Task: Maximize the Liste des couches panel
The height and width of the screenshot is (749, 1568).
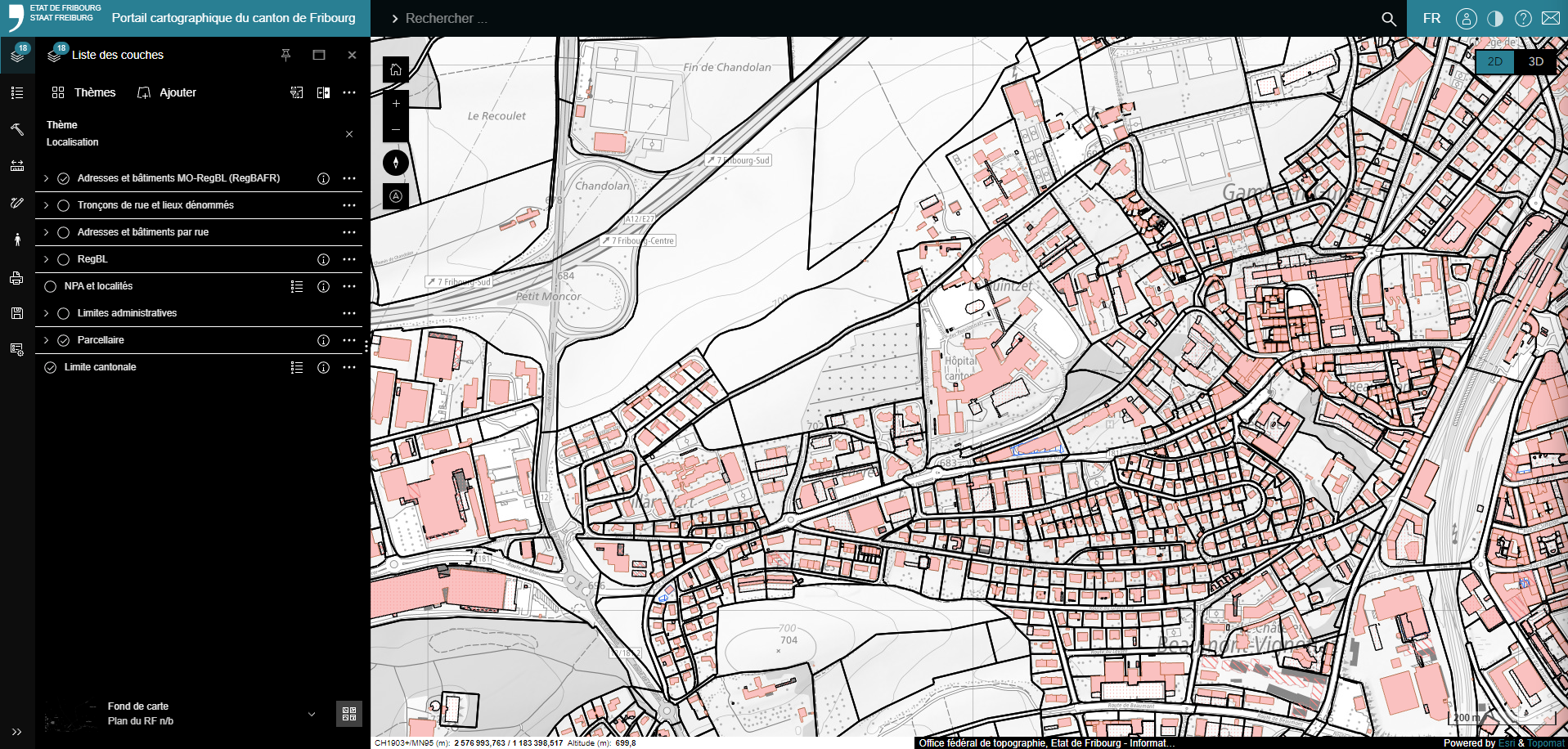Action: (319, 55)
